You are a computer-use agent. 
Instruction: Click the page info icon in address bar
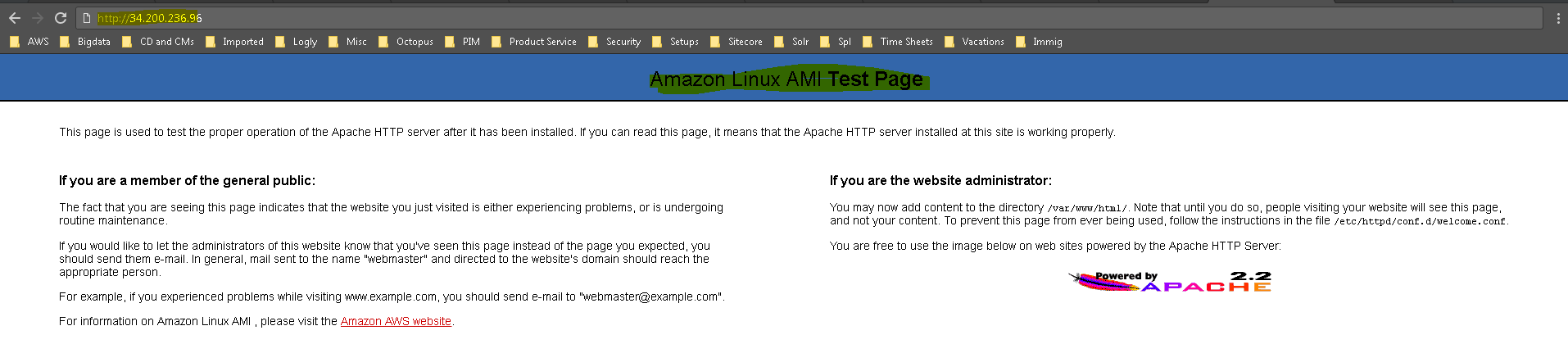point(87,18)
